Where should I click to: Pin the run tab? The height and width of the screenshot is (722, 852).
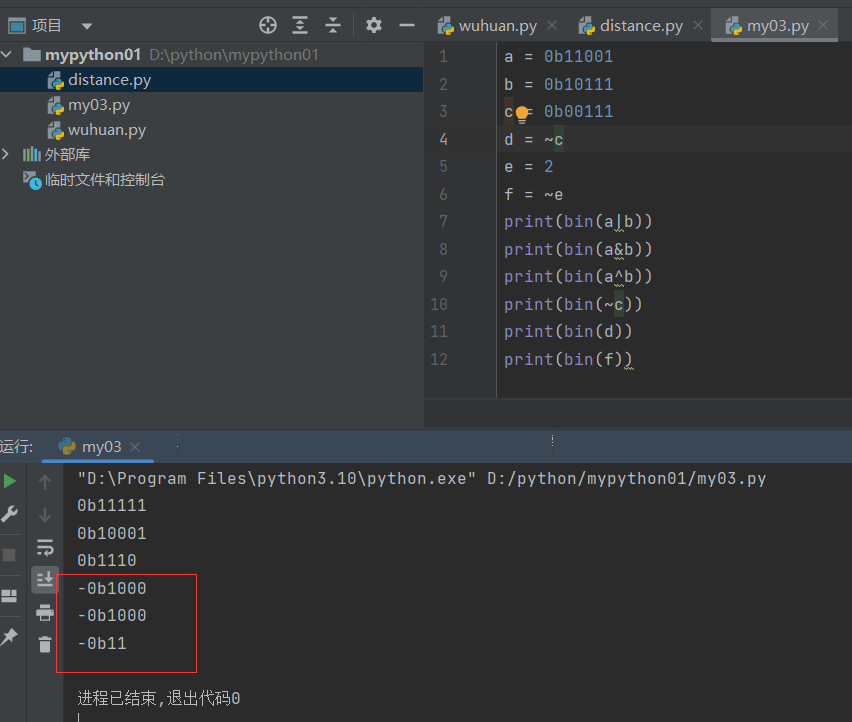pyautogui.click(x=9, y=636)
